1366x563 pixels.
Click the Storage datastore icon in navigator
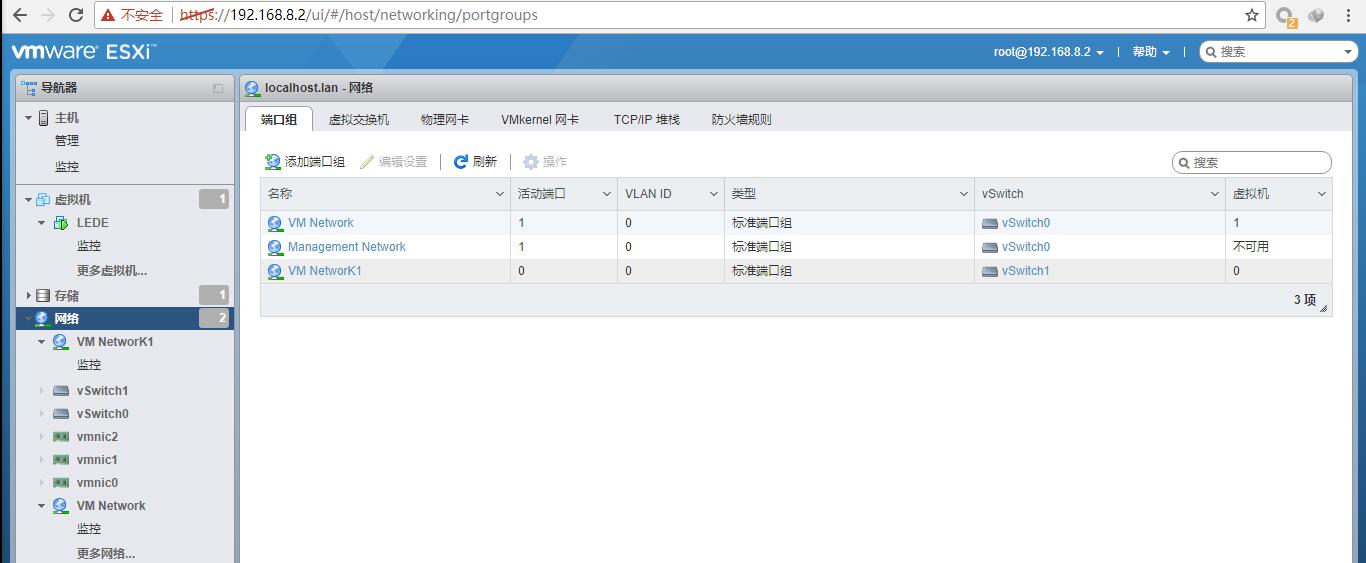43,296
